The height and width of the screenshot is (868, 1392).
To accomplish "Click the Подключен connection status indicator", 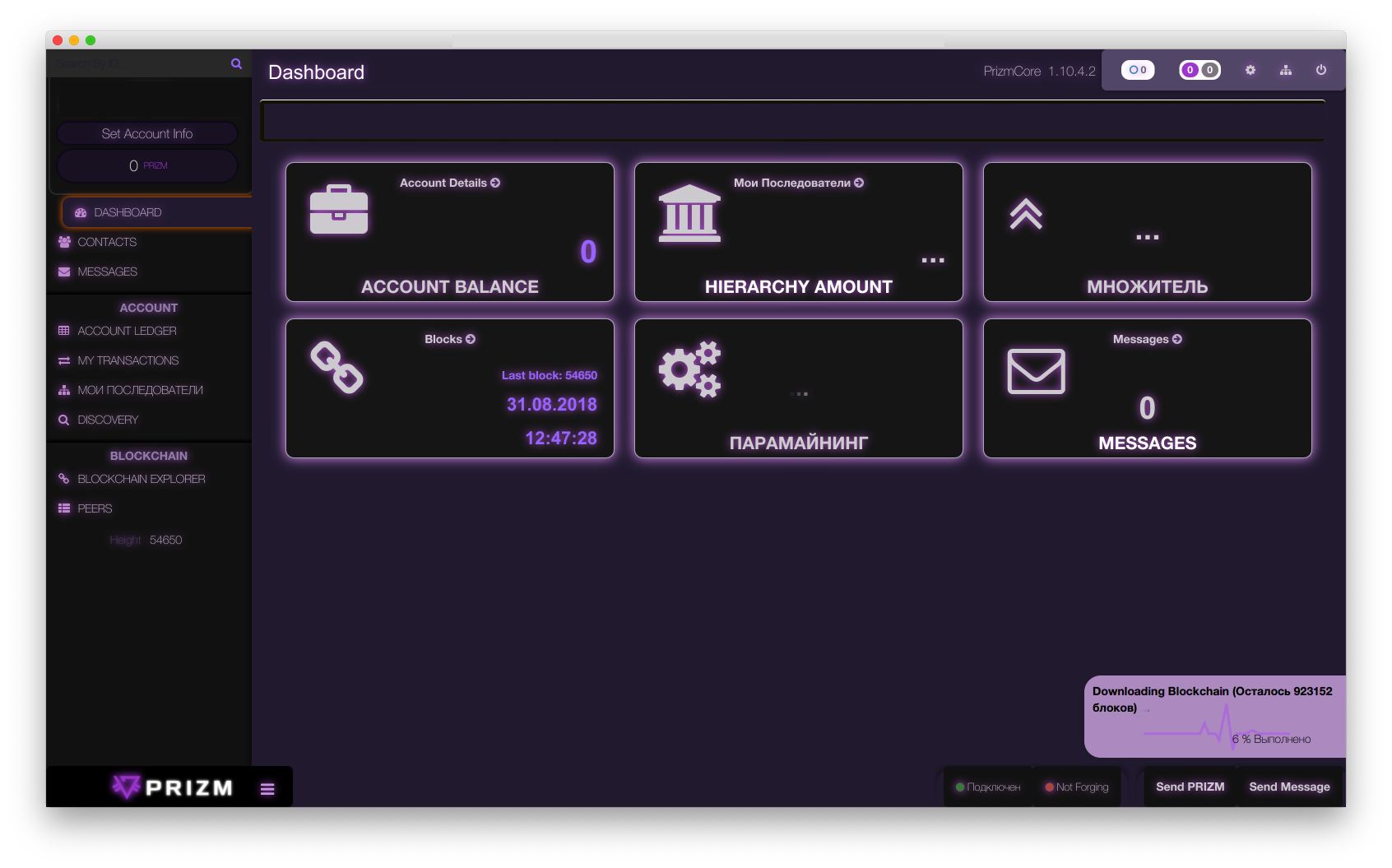I will tap(988, 787).
